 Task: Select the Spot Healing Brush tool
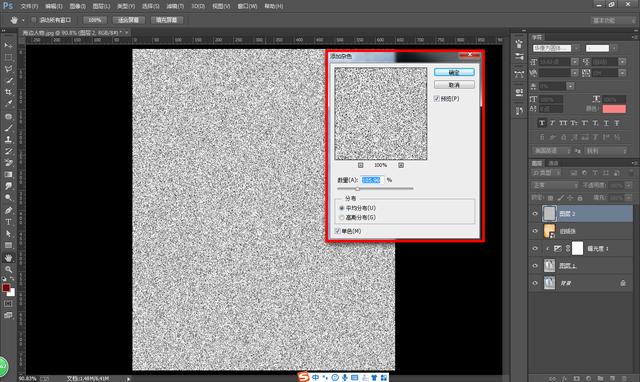[8, 116]
